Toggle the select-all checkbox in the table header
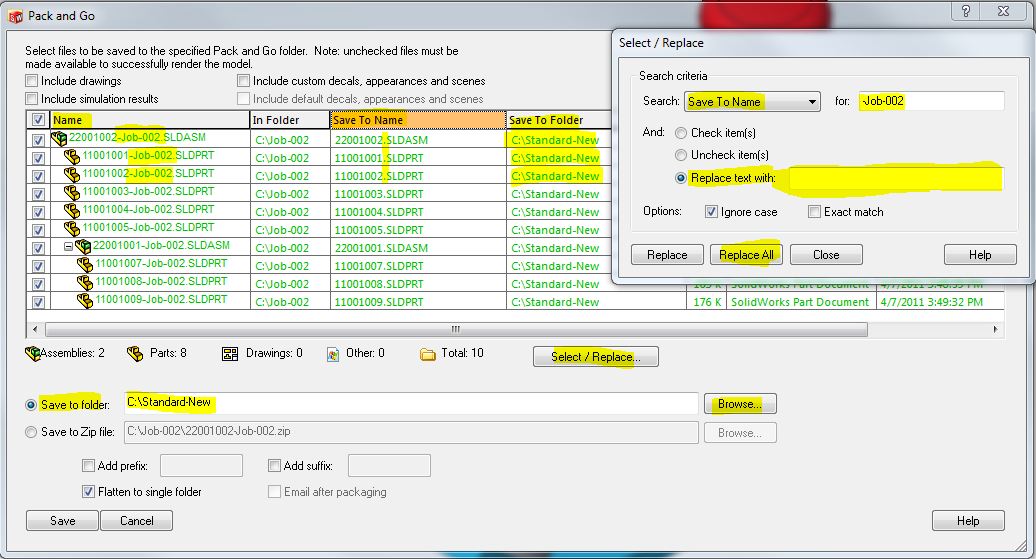This screenshot has height=559, width=1036. tap(38, 120)
